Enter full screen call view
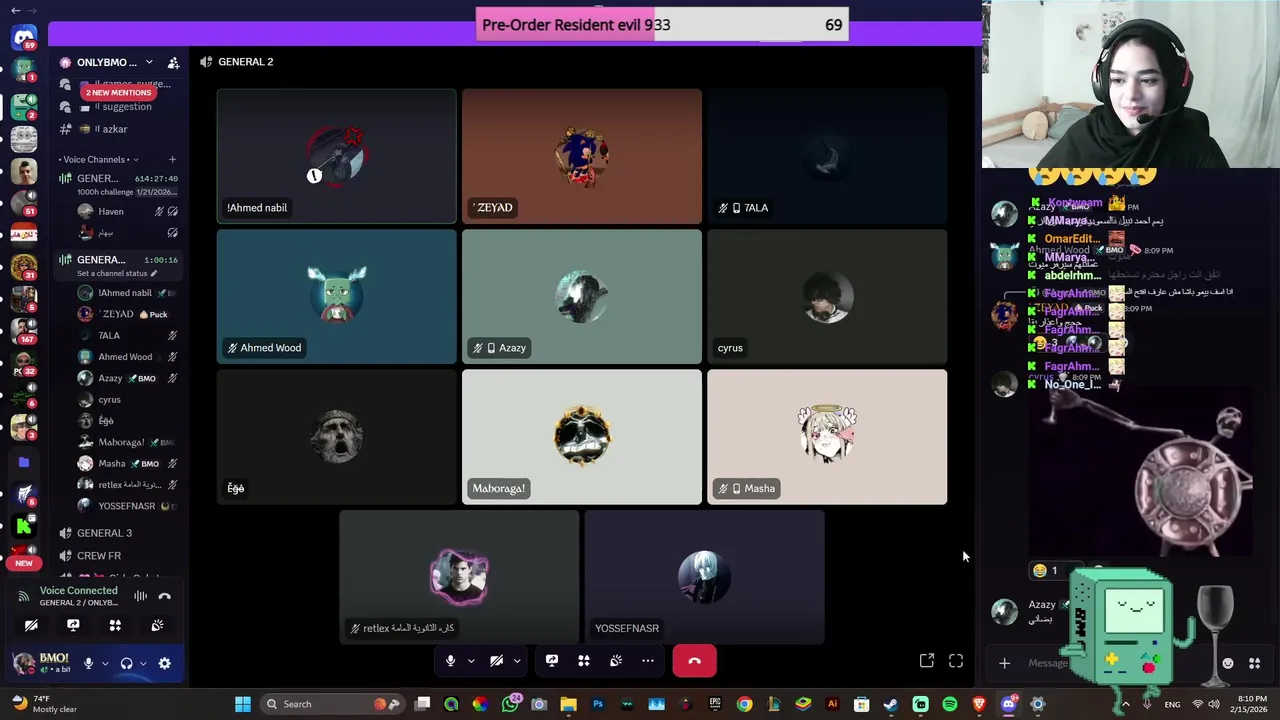Image resolution: width=1280 pixels, height=720 pixels. coord(956,661)
